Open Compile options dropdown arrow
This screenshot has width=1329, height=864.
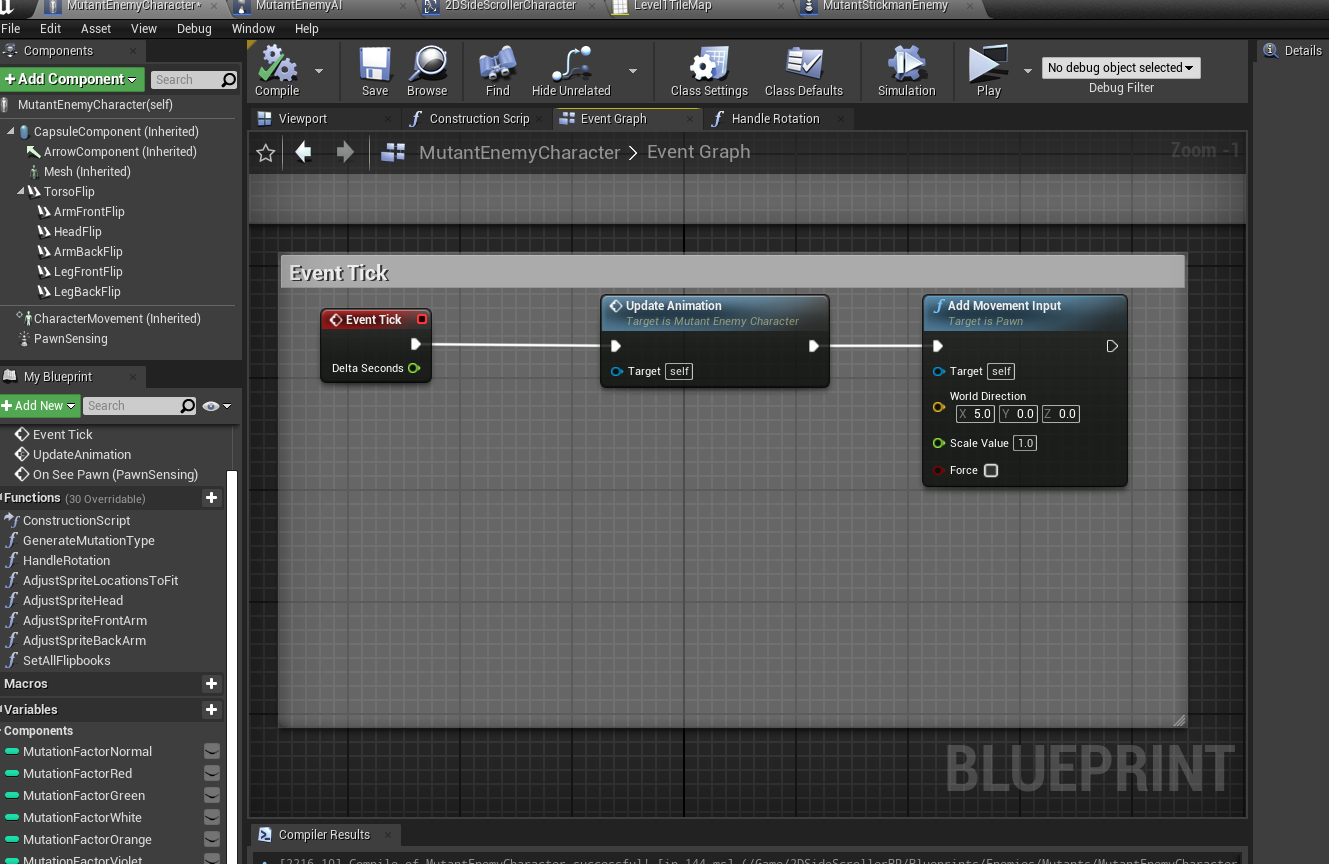tap(319, 71)
